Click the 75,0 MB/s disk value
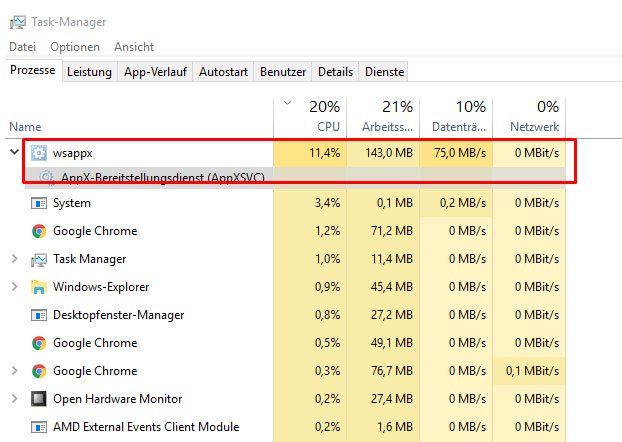Screen dimensions: 622x442 tap(460, 153)
